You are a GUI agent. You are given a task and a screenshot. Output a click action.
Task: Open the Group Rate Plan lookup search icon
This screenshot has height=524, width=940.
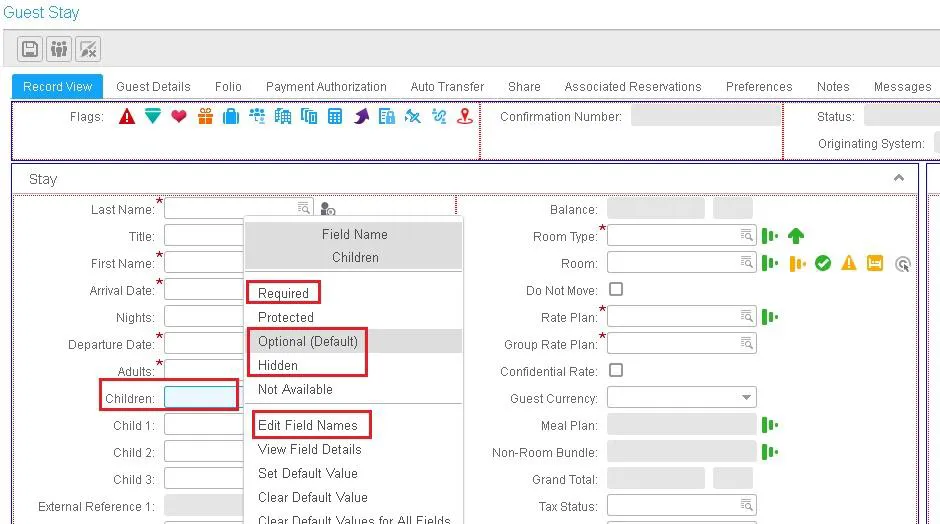tap(746, 343)
